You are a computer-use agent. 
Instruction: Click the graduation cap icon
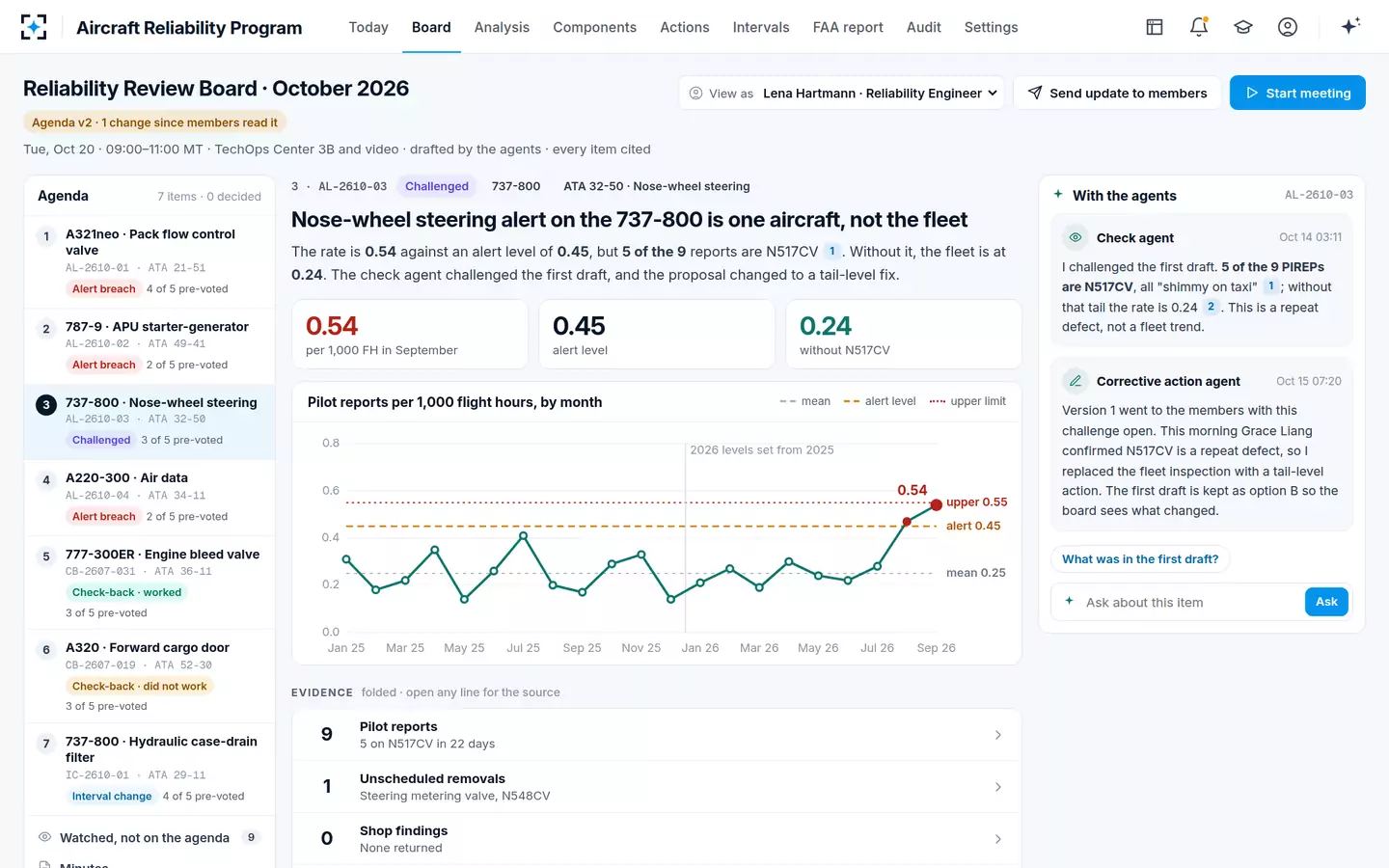pos(1243,27)
